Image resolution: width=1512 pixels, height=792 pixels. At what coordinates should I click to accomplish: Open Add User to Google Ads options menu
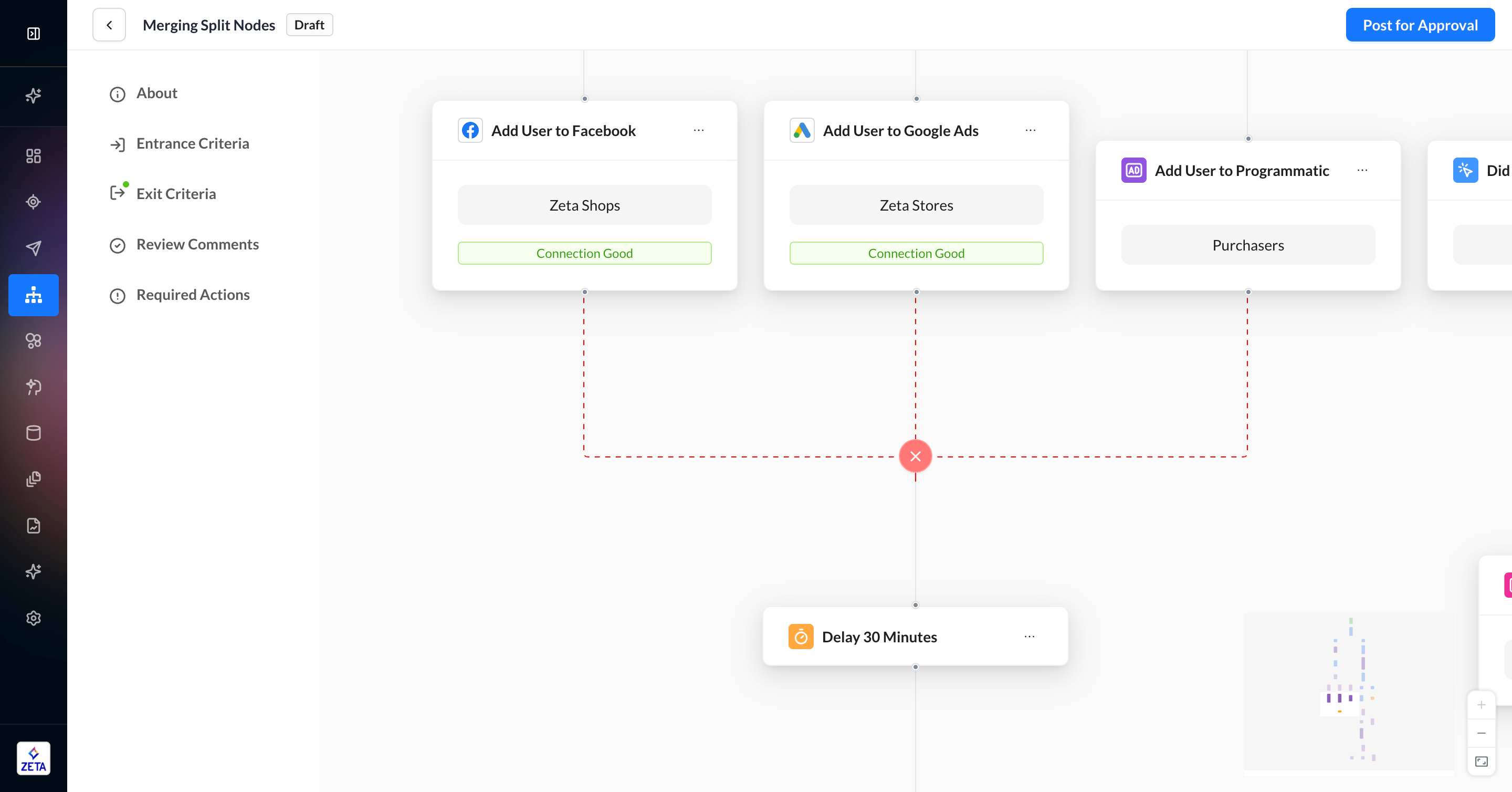point(1030,130)
